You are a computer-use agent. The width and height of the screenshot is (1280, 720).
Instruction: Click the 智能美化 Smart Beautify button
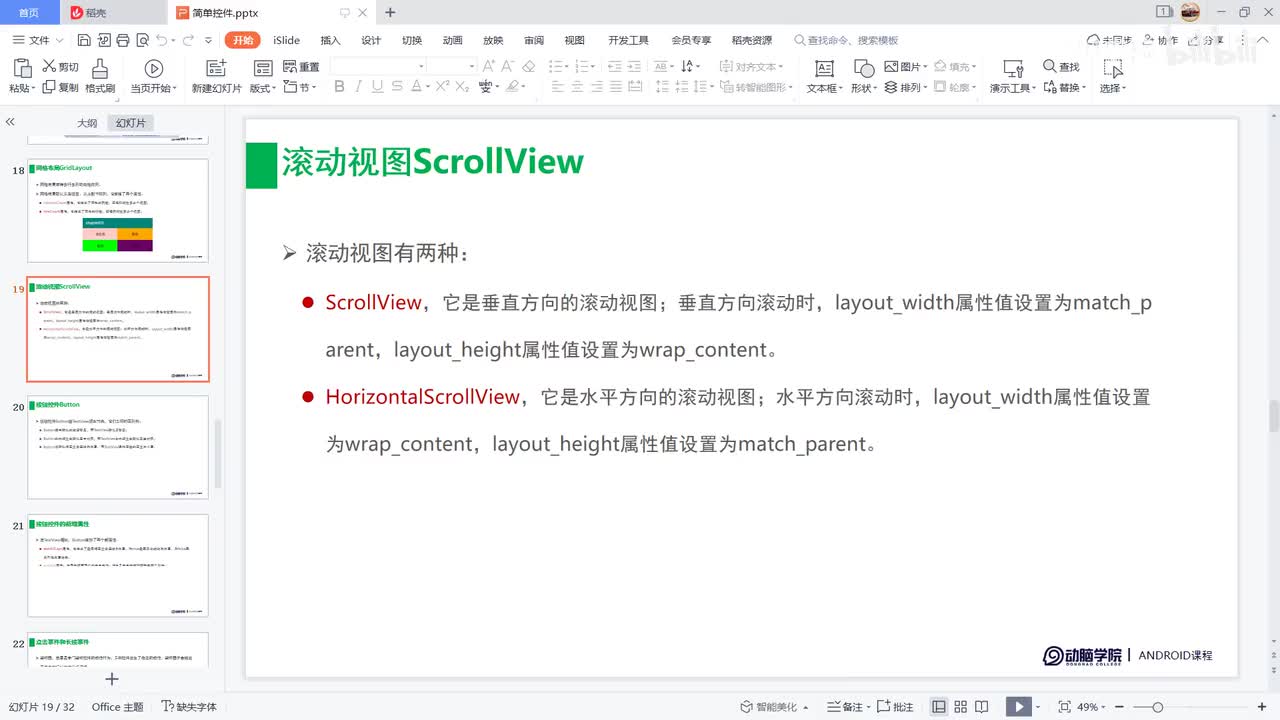pyautogui.click(x=775, y=707)
